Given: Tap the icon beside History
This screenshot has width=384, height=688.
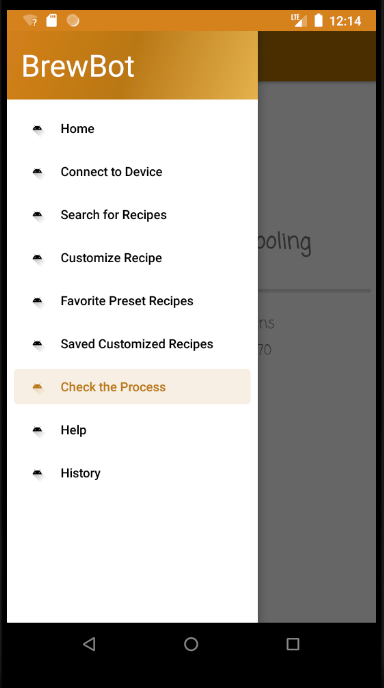Looking at the screenshot, I should tap(38, 473).
